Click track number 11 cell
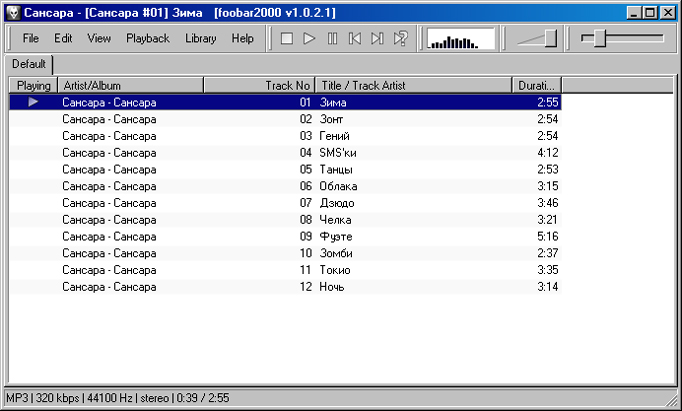The width and height of the screenshot is (682, 411). tap(306, 270)
